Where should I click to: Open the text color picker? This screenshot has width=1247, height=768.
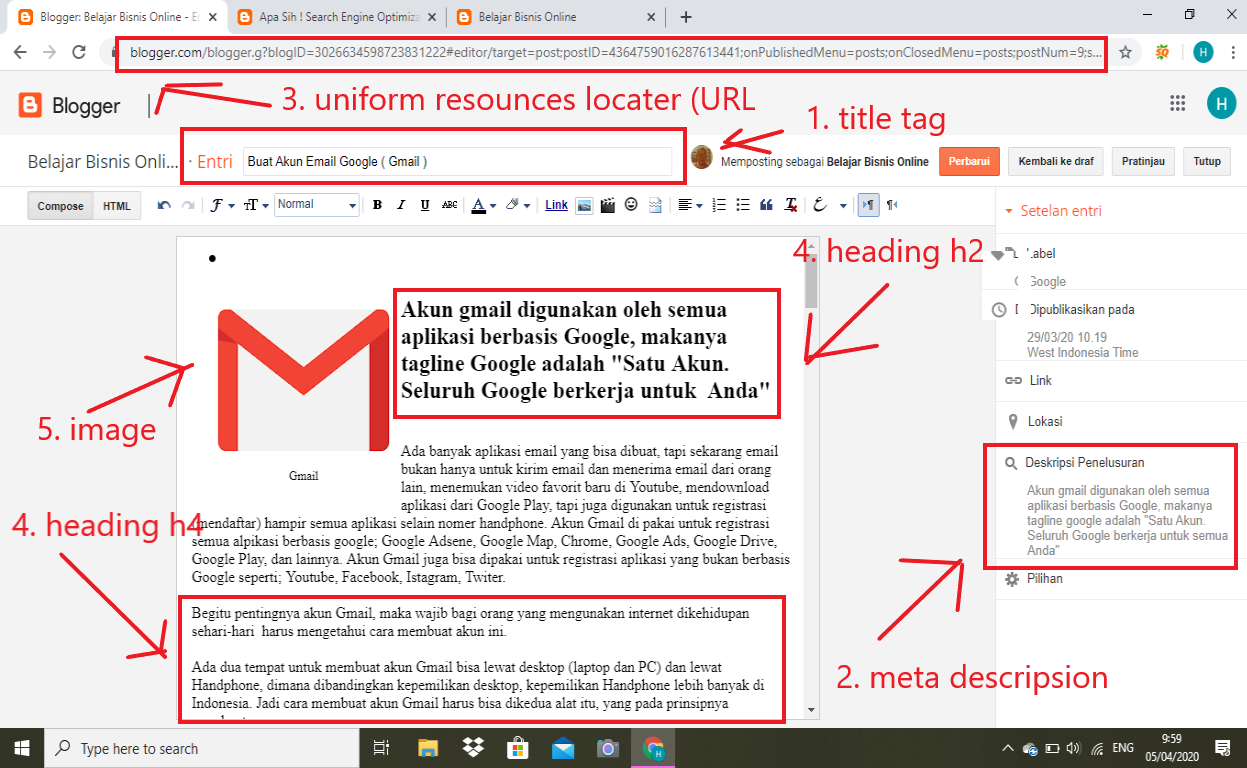[479, 204]
